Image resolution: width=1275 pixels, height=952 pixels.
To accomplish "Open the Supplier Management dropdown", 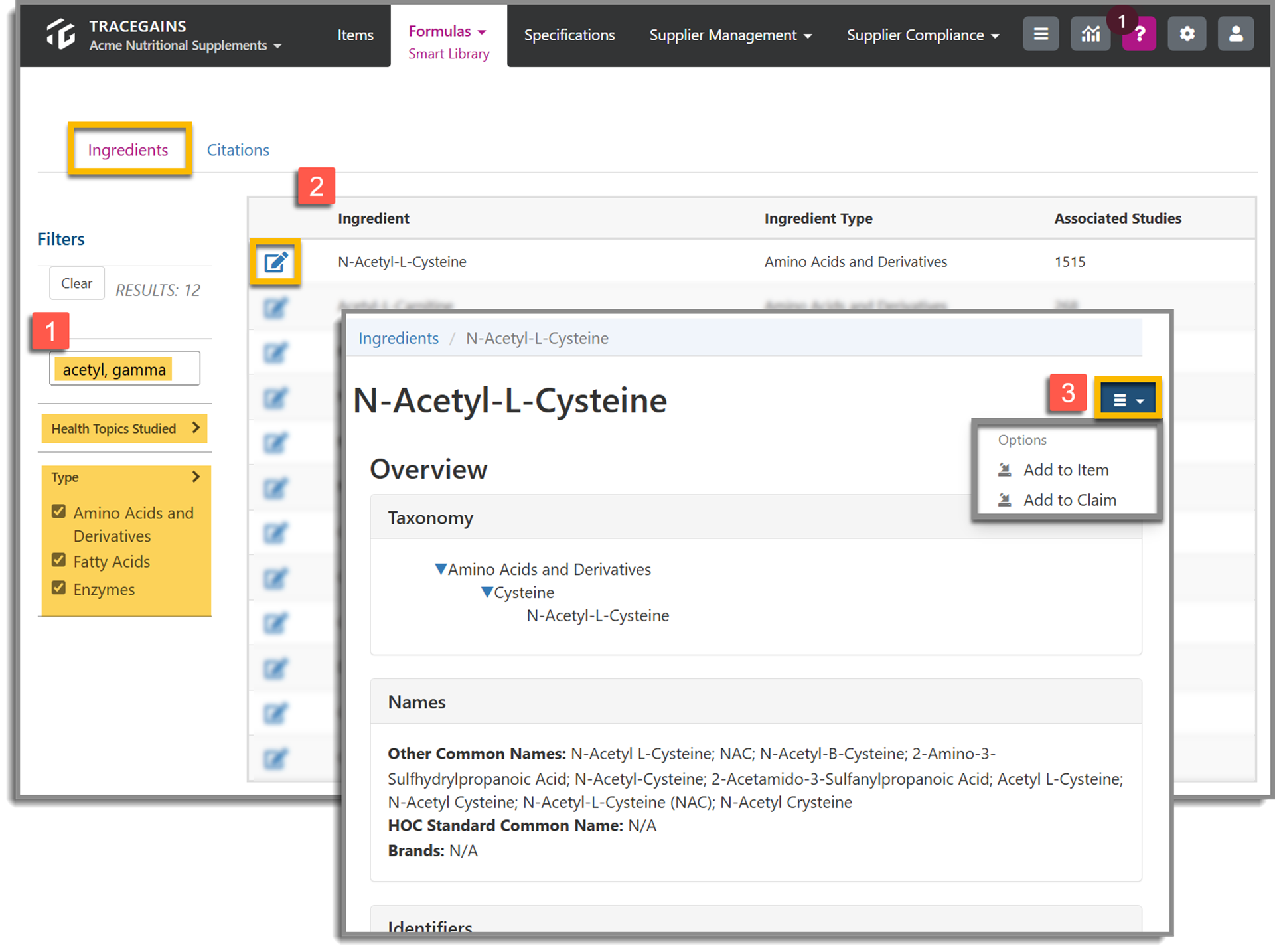I will coord(730,35).
